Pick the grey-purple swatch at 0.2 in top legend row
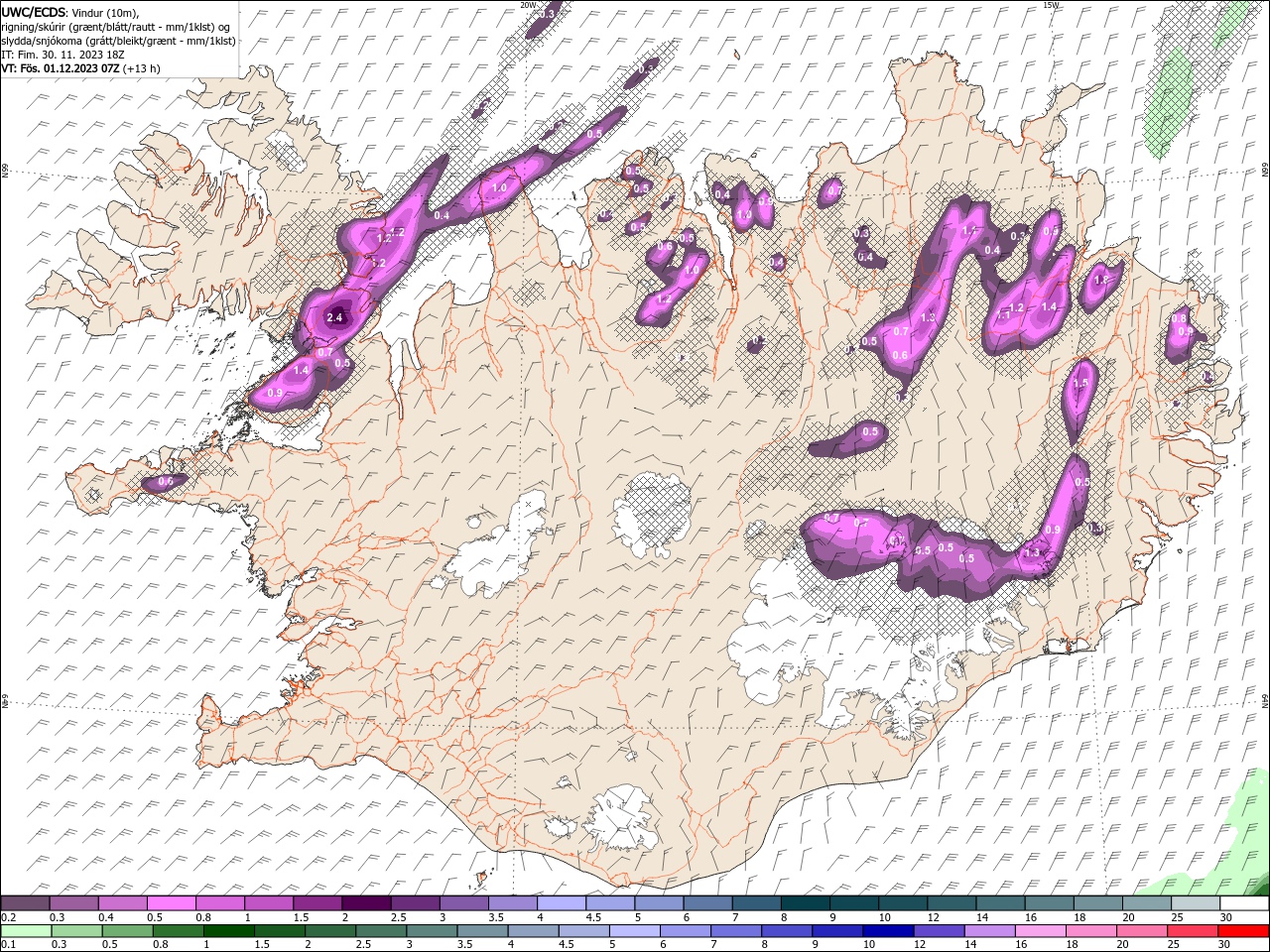The height and width of the screenshot is (952, 1270). coord(25,902)
